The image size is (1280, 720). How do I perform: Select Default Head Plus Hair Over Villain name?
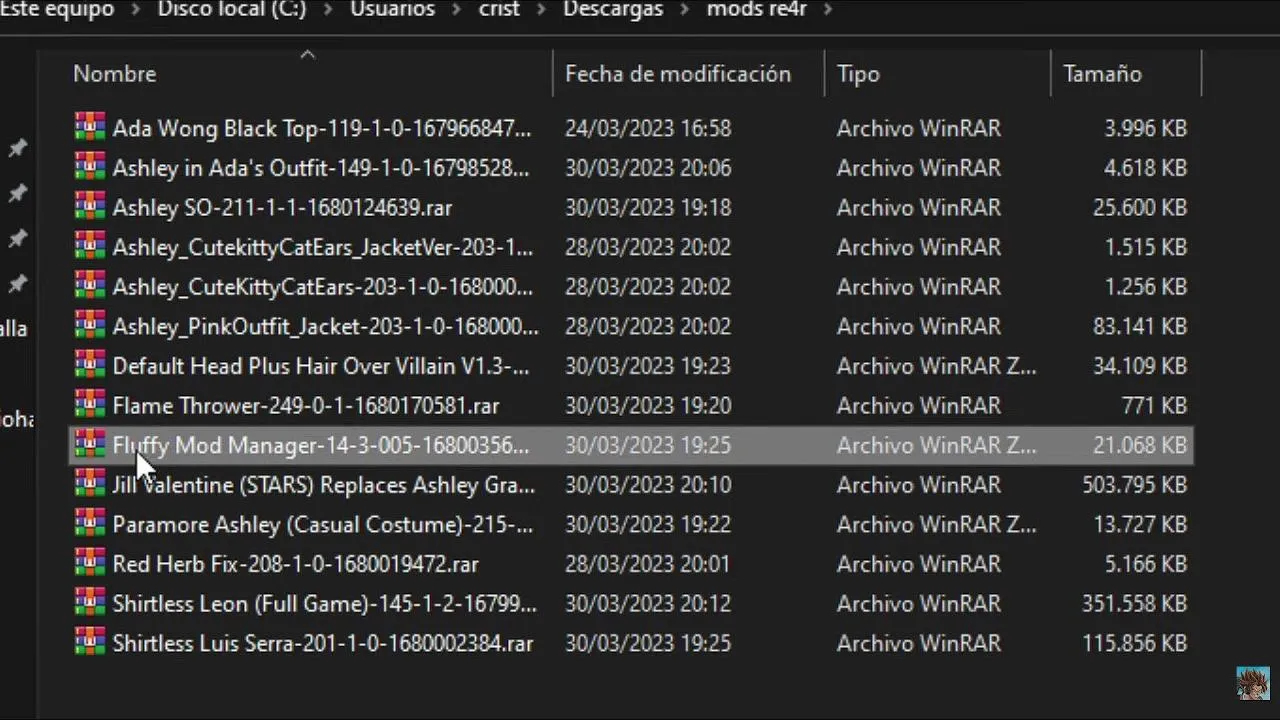point(321,366)
